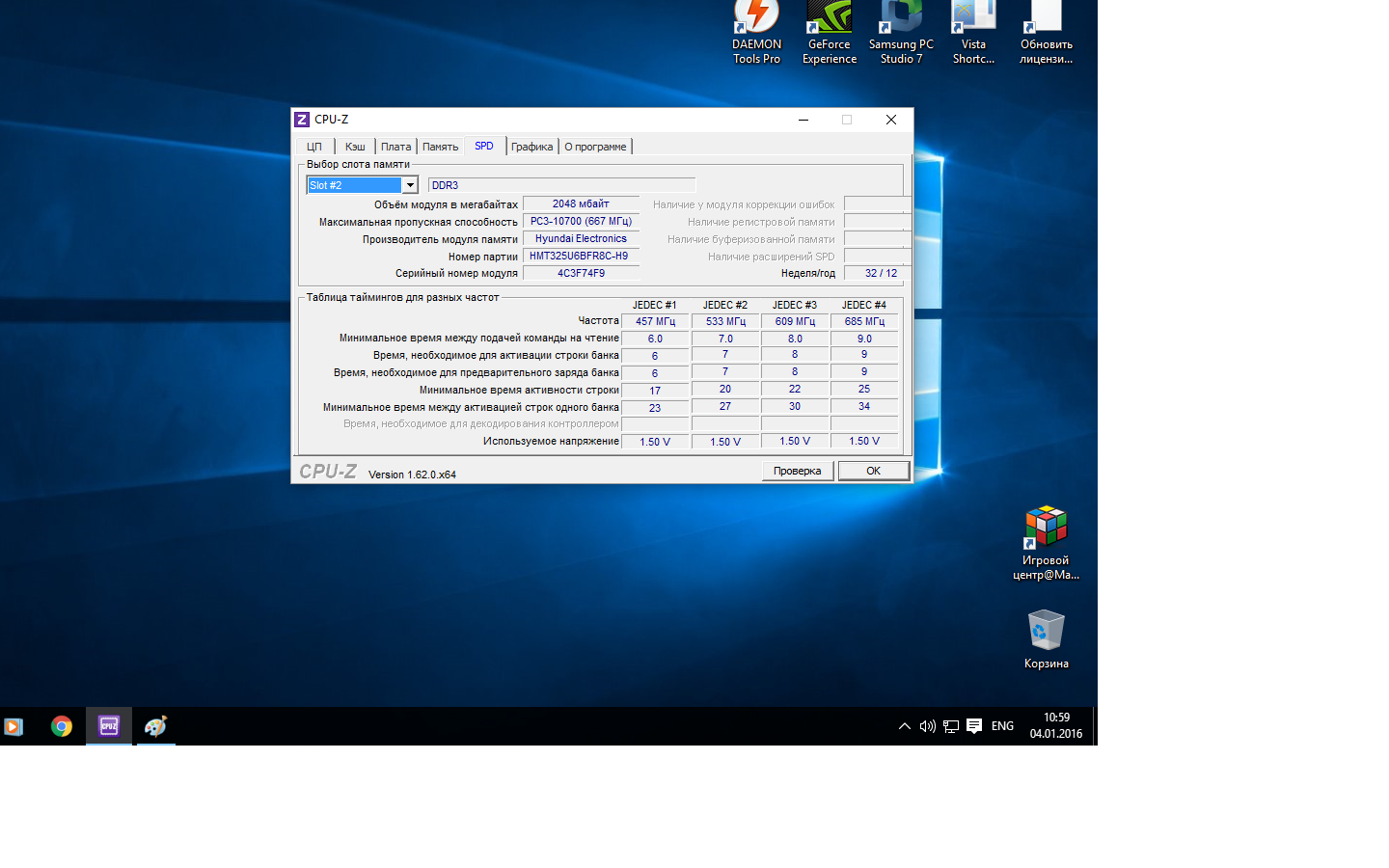Click the CPU-Z taskbar button
This screenshot has width=1389, height=868.
point(109,726)
